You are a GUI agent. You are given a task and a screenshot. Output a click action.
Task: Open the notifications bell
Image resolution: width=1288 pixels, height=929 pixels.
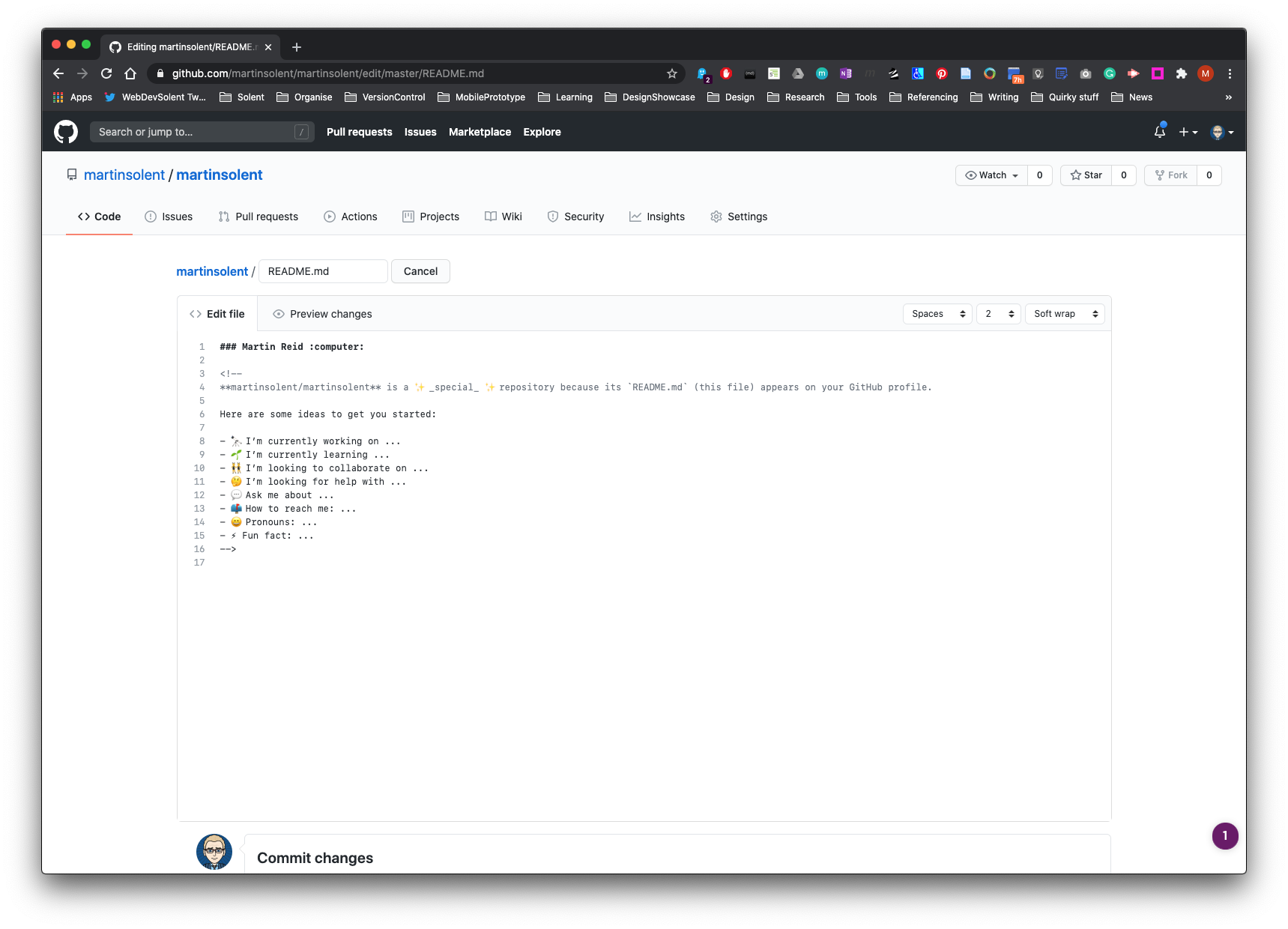(x=1159, y=132)
